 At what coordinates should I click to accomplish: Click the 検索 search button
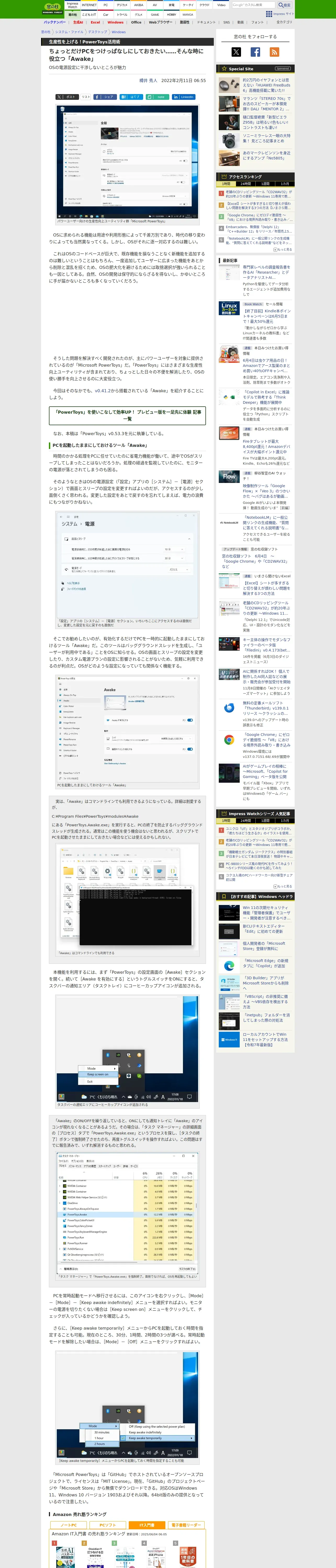click(x=285, y=5)
